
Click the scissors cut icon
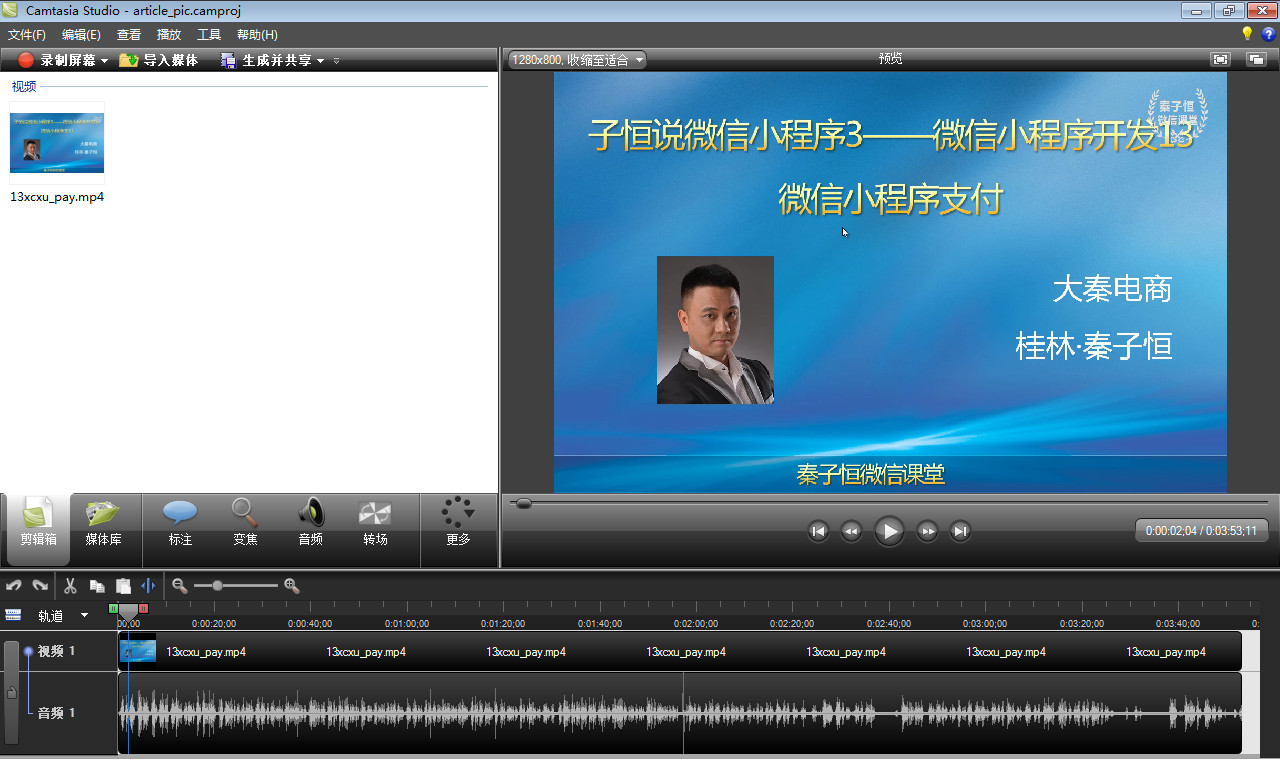click(71, 586)
